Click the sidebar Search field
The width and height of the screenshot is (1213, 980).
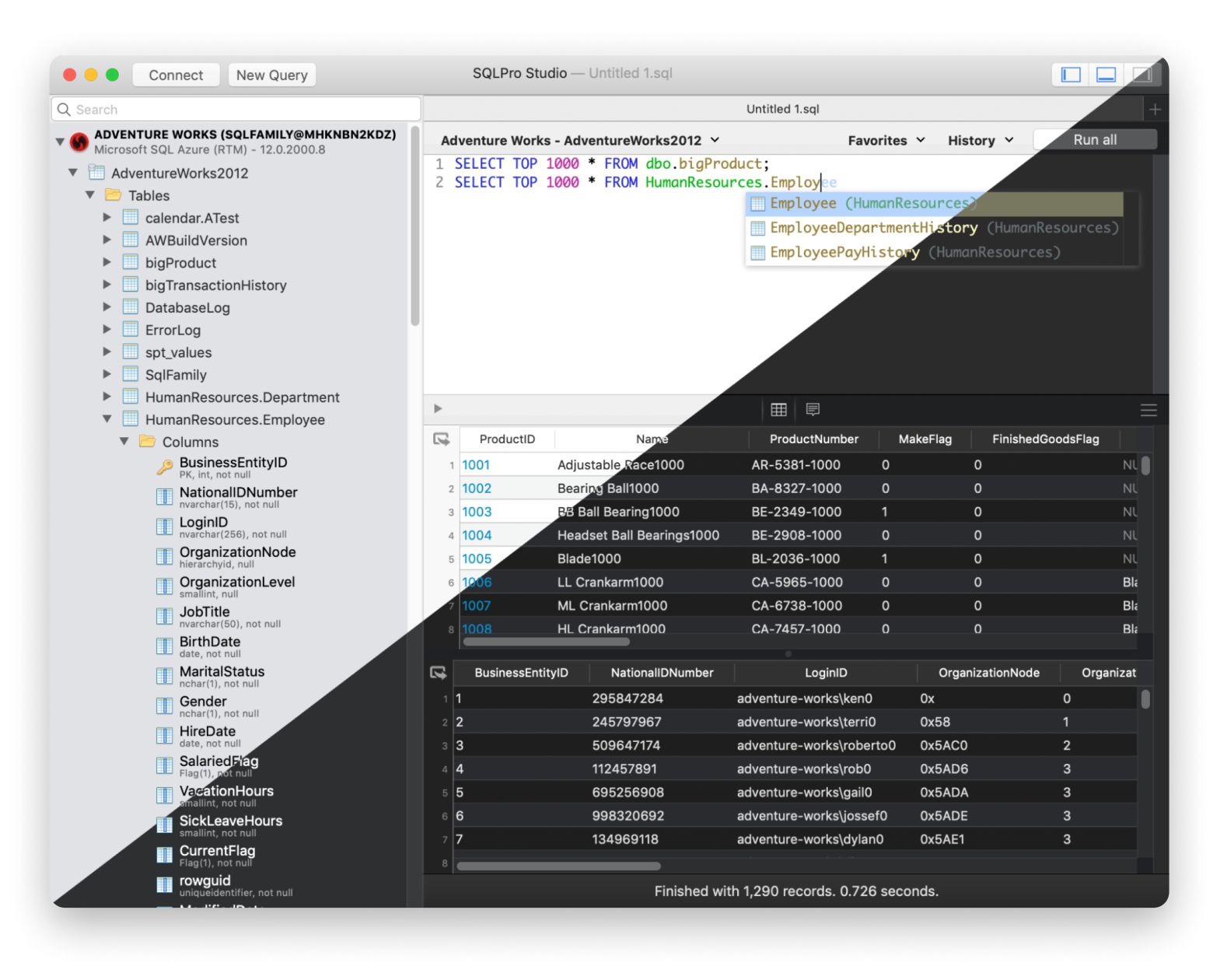237,110
